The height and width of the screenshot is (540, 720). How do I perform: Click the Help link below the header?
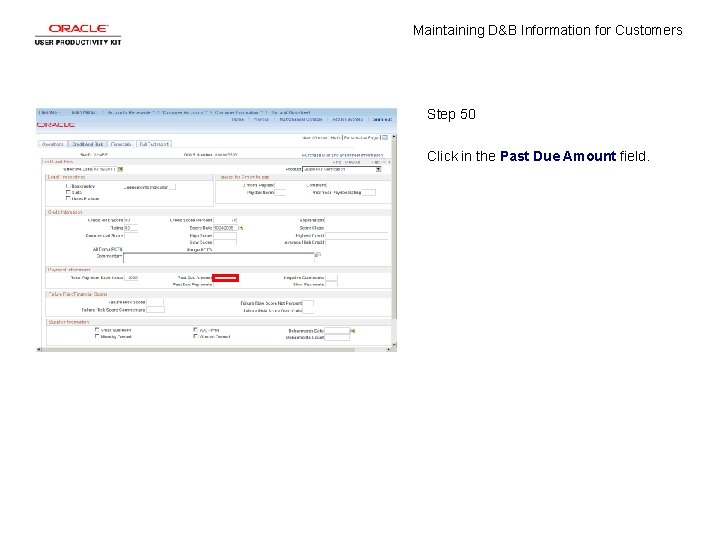pos(335,138)
